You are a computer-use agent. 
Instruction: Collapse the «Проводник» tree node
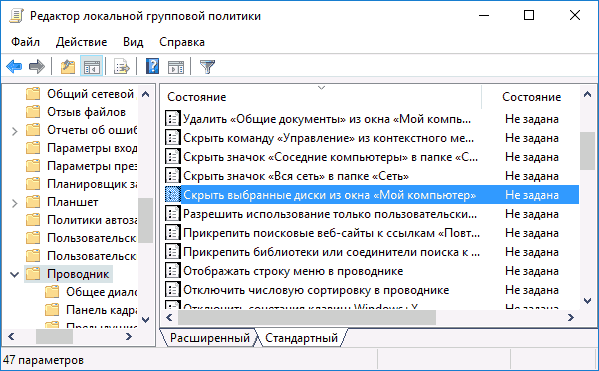(x=15, y=274)
